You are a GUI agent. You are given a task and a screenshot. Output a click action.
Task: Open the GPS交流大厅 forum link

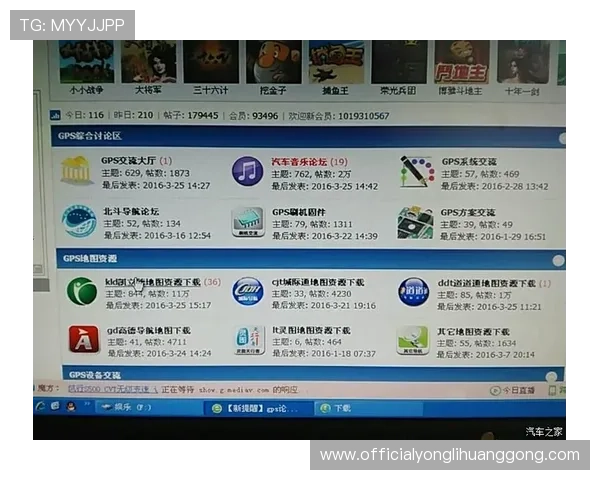[129, 161]
